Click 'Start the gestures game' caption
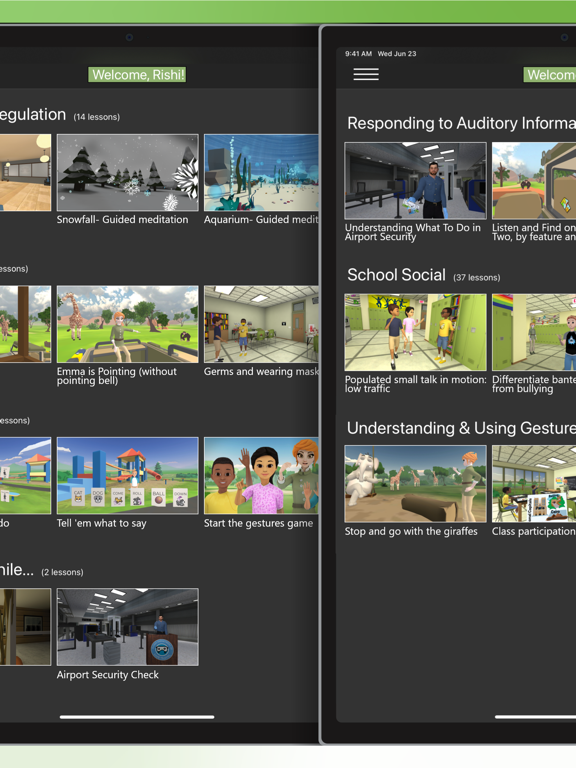 pyautogui.click(x=258, y=523)
